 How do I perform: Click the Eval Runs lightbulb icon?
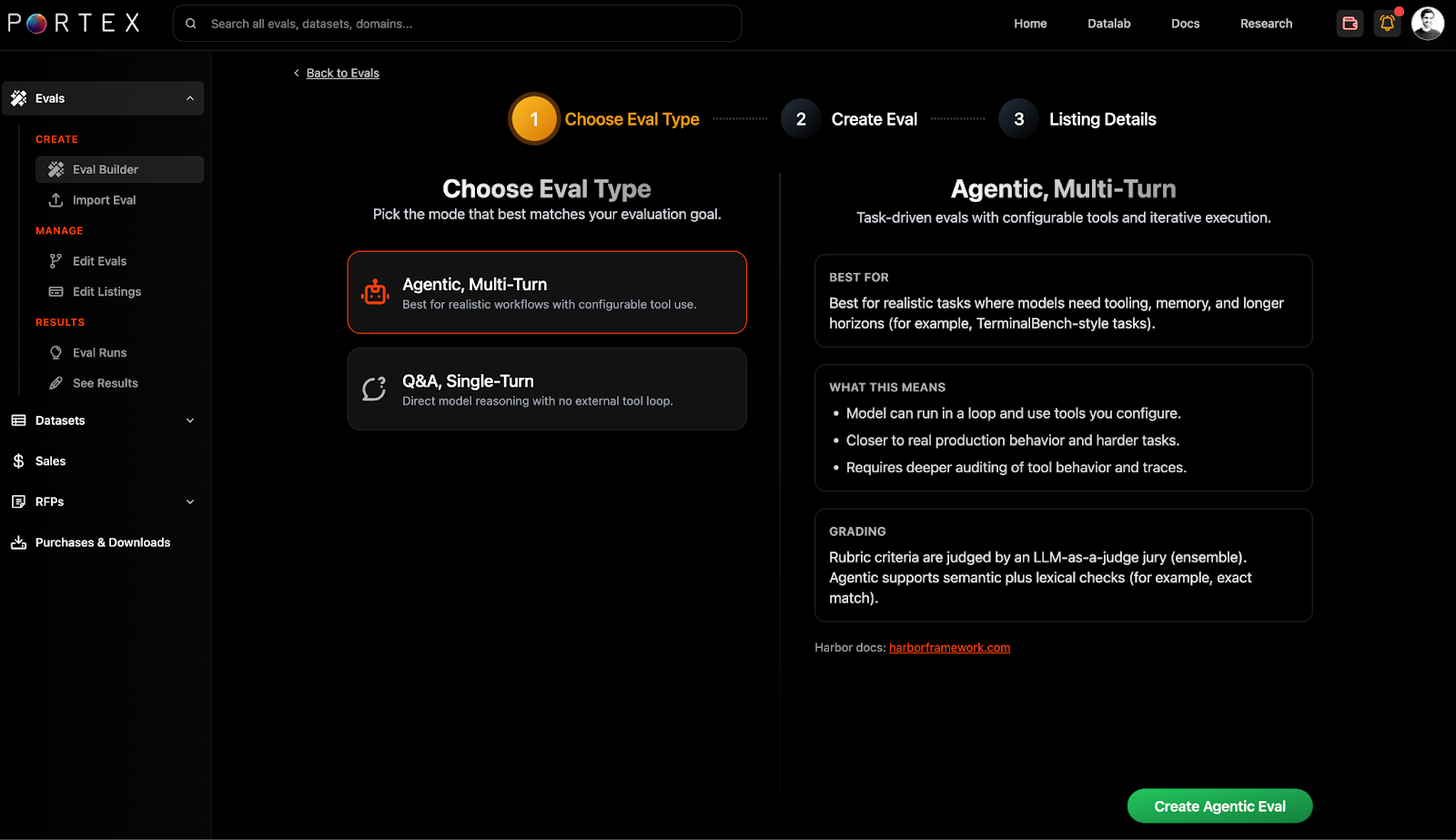[x=56, y=353]
